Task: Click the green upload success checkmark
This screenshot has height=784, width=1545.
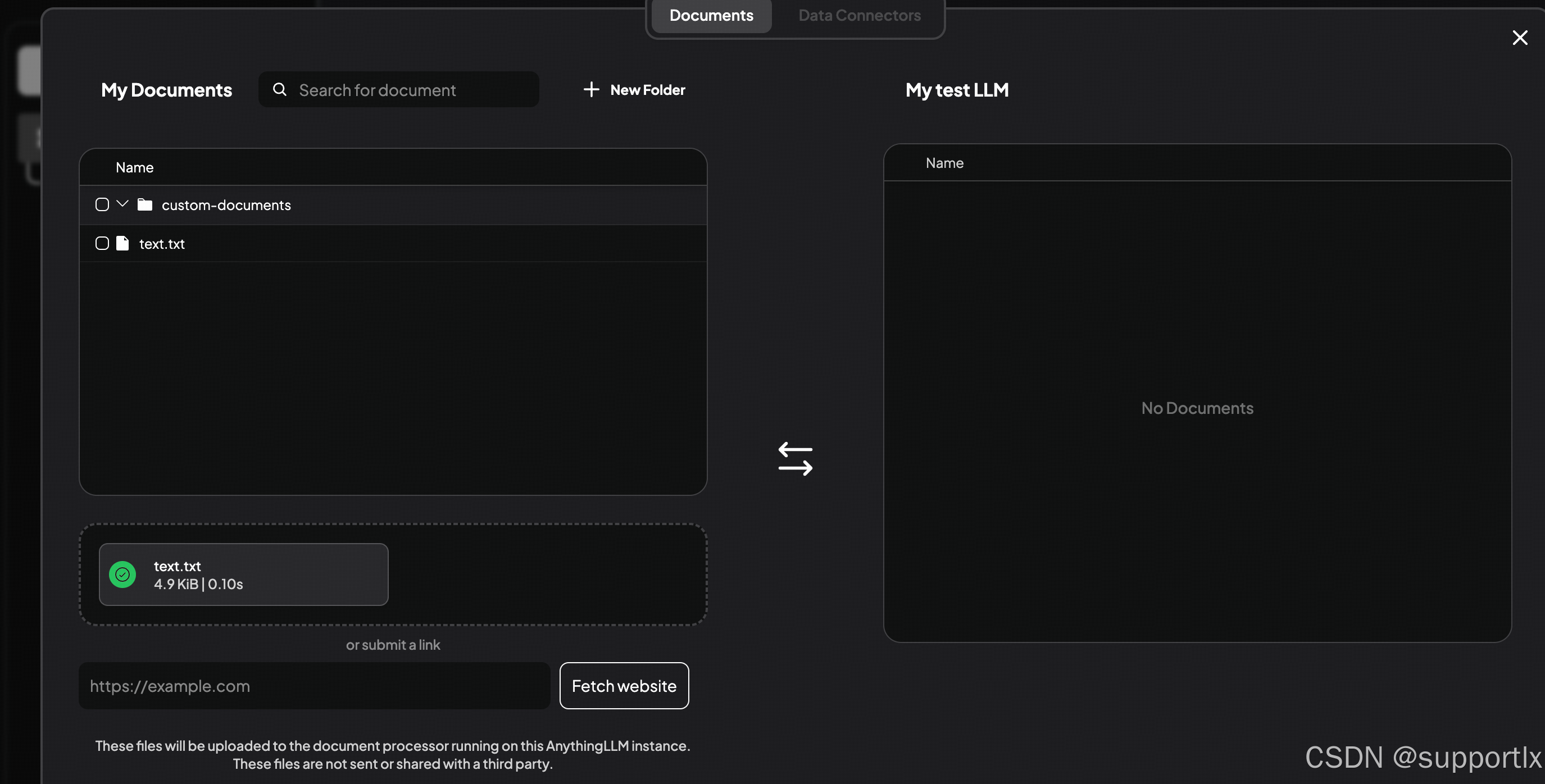Action: click(122, 575)
